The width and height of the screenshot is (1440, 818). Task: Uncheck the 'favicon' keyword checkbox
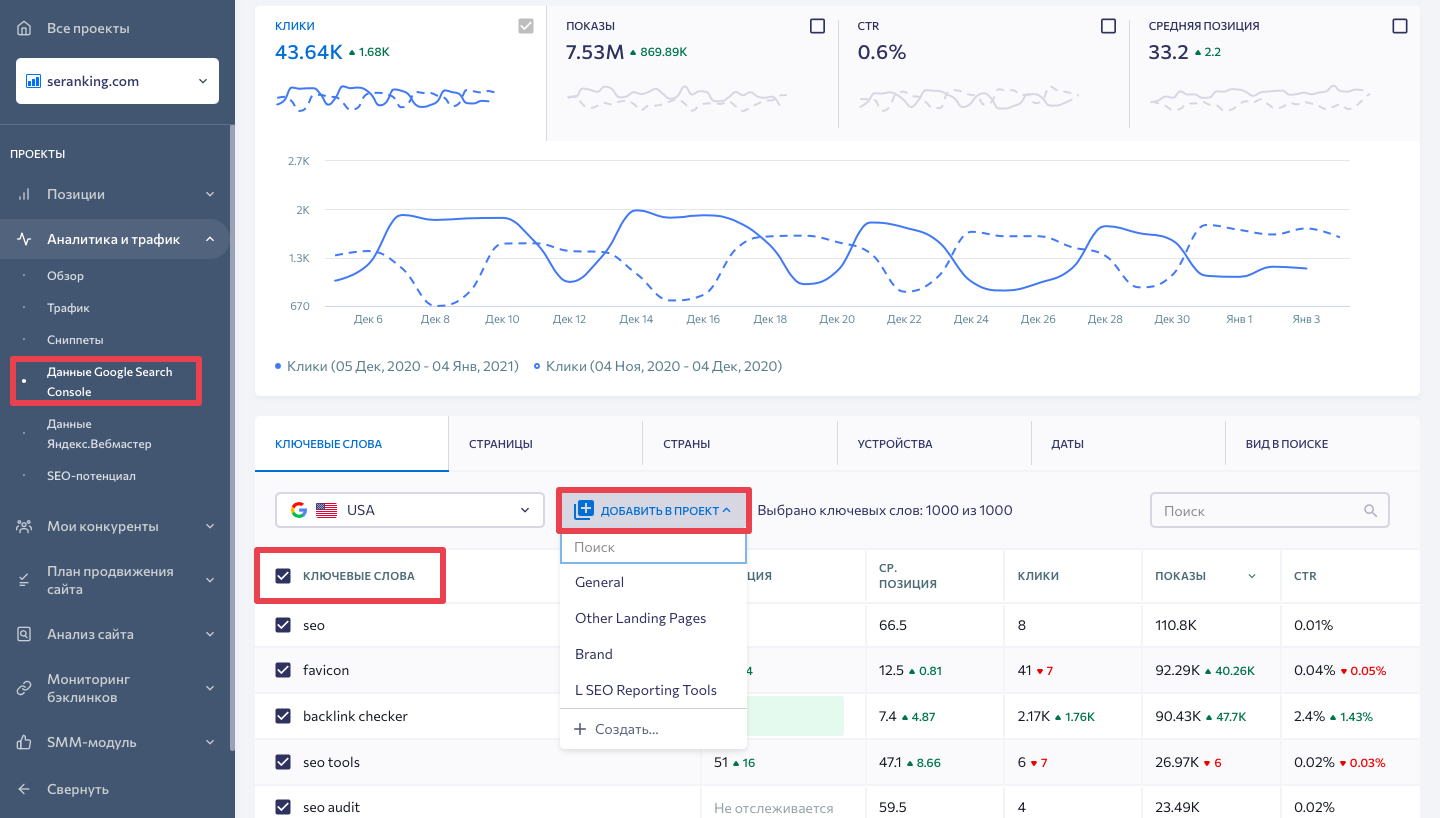point(283,670)
